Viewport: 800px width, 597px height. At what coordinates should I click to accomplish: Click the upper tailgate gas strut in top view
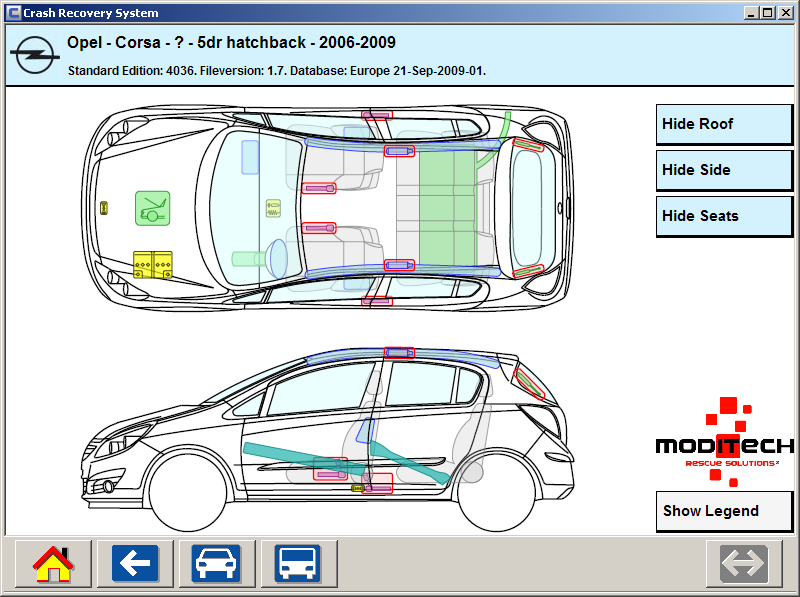click(x=528, y=145)
